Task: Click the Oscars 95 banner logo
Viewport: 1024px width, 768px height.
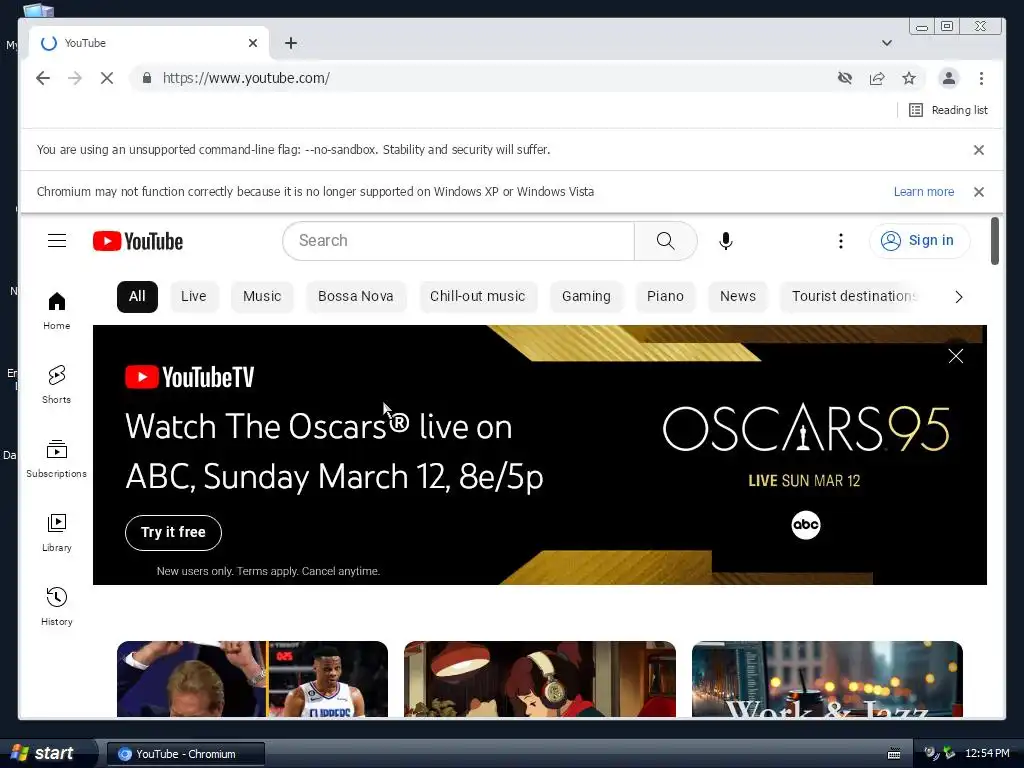Action: 806,428
